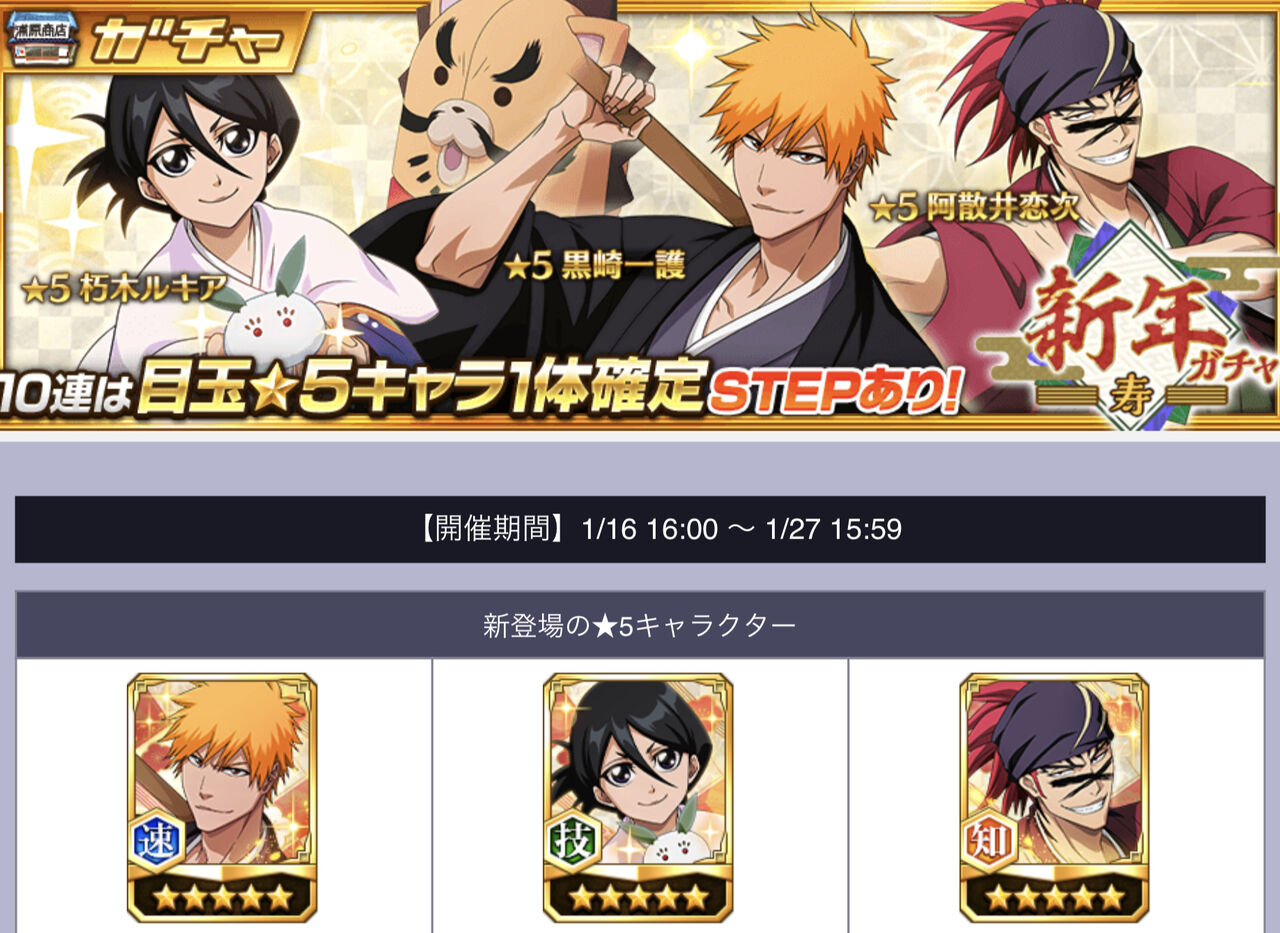Click the 新登場の★5キャラクター section header
Image resolution: width=1280 pixels, height=933 pixels.
(x=640, y=626)
